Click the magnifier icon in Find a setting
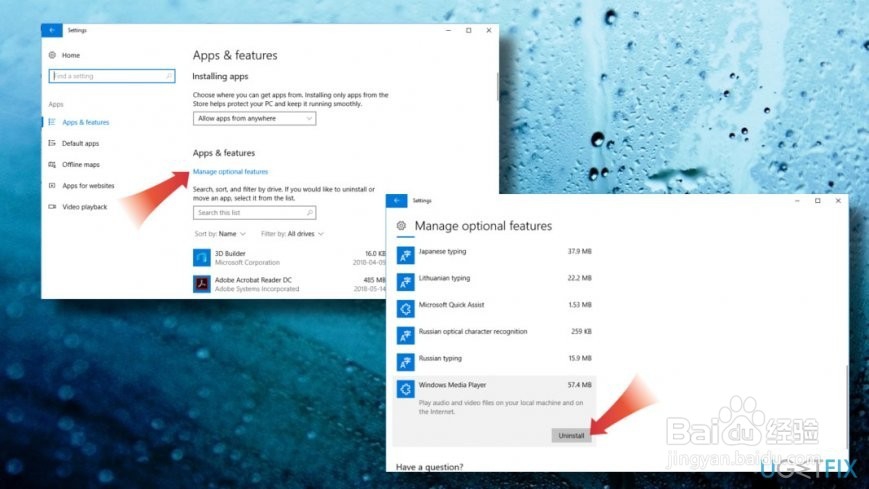Viewport: 869px width, 489px height. click(169, 76)
